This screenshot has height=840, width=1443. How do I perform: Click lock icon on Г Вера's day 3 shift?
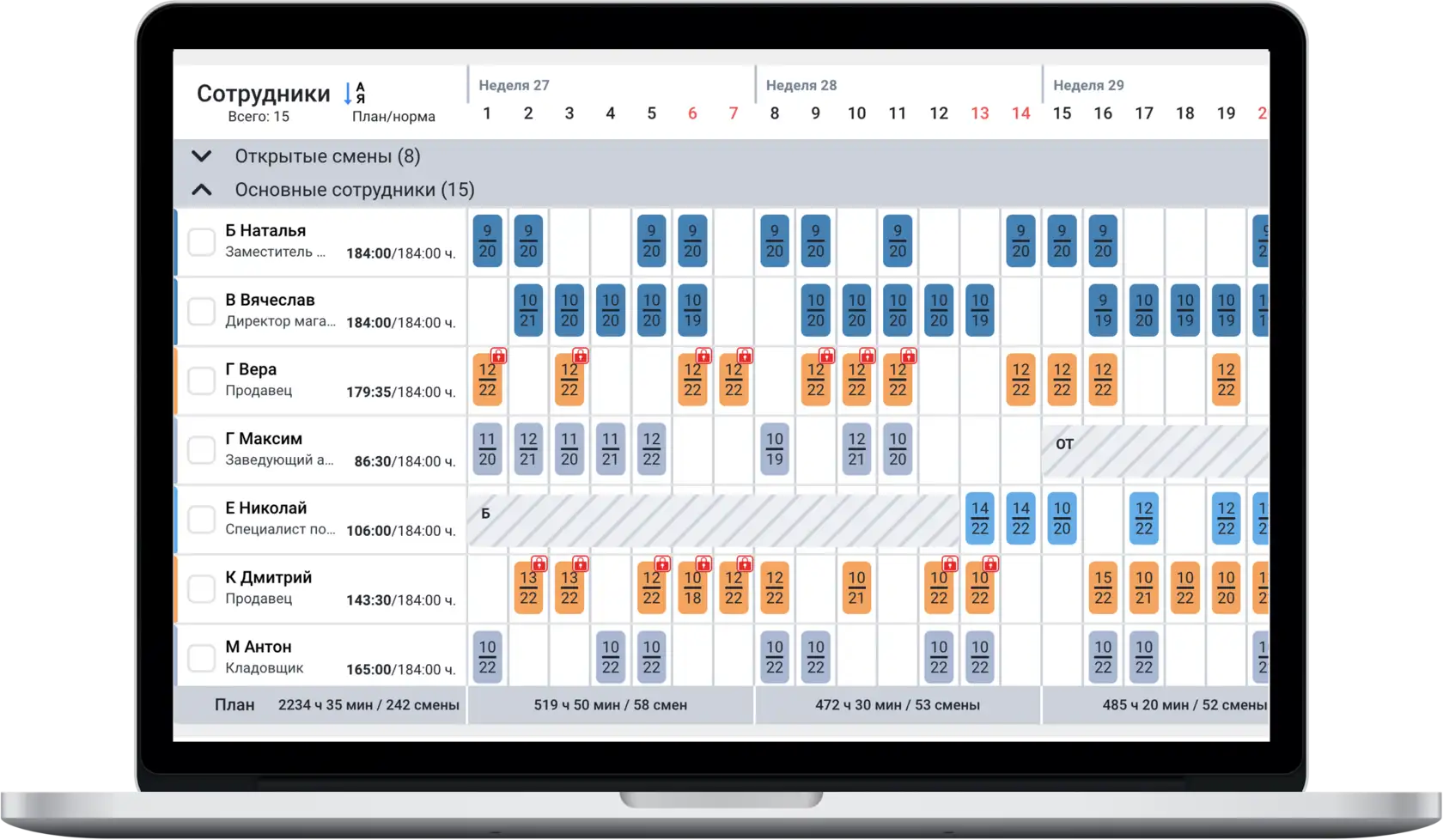581,356
